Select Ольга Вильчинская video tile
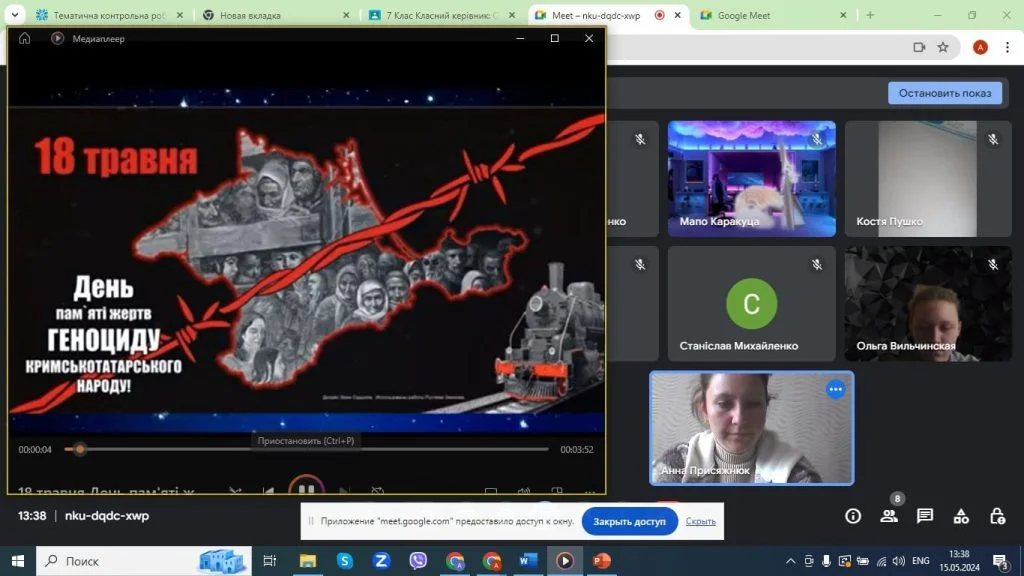The width and height of the screenshot is (1024, 576). pyautogui.click(x=928, y=304)
